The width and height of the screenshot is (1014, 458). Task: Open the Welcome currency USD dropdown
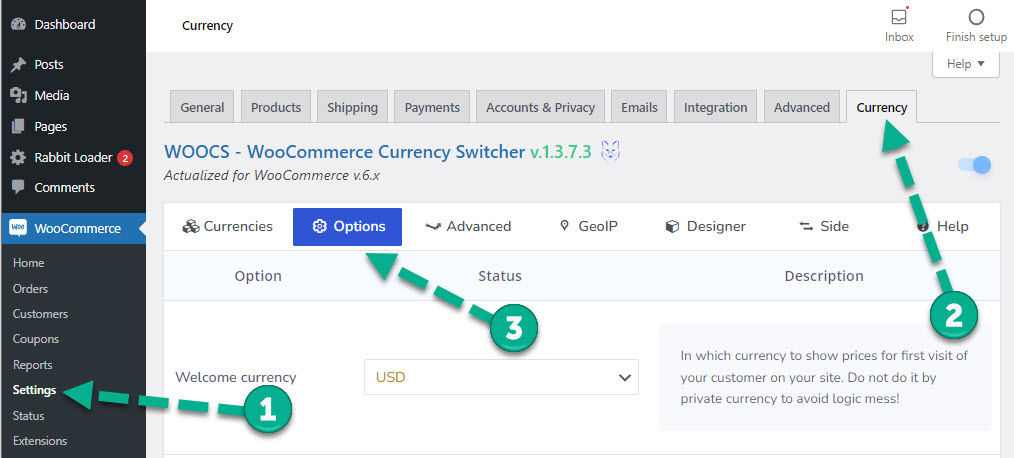click(x=501, y=377)
